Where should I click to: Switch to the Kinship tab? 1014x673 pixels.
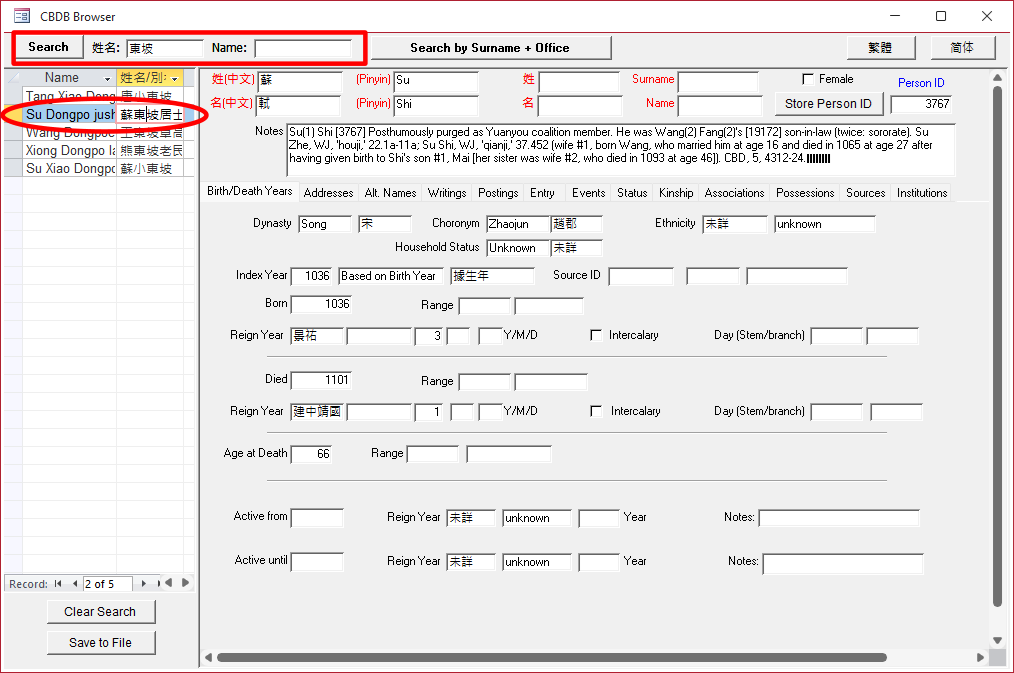[x=676, y=193]
